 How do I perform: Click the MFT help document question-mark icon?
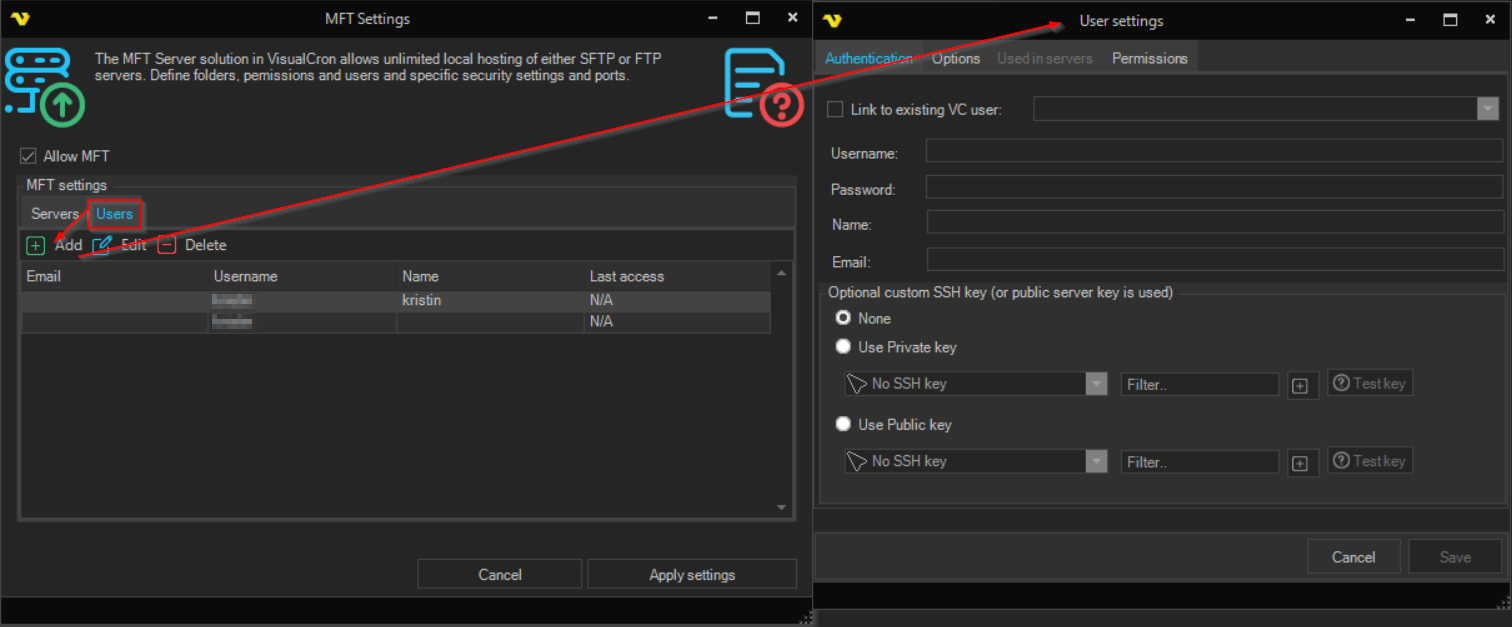click(763, 87)
